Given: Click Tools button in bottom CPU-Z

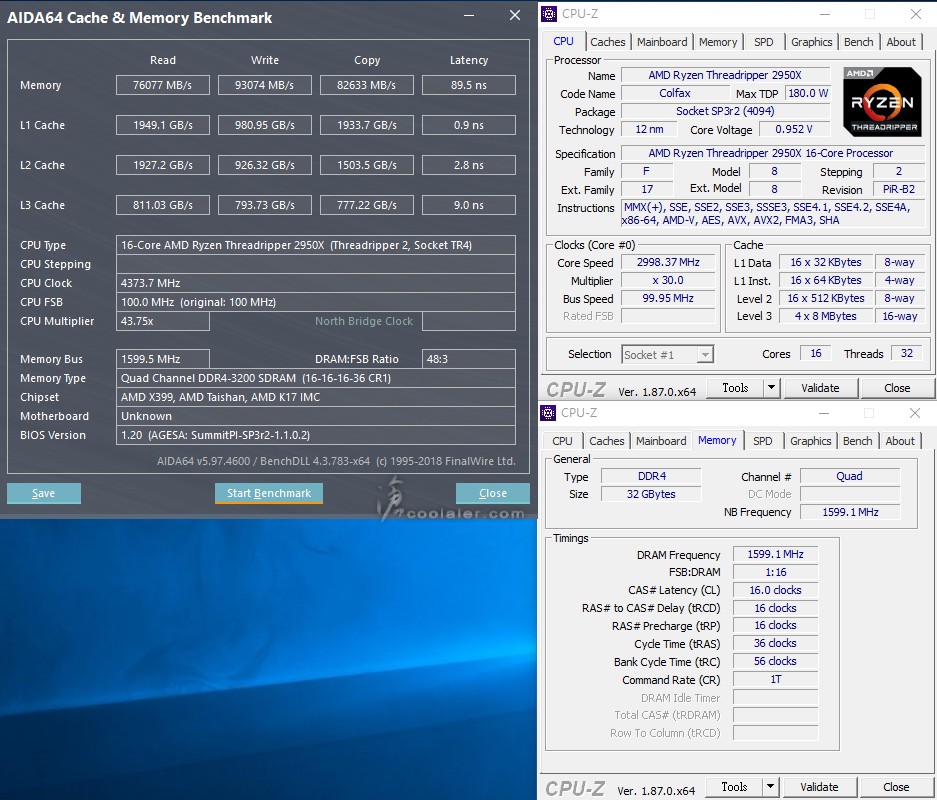Looking at the screenshot, I should point(734,787).
